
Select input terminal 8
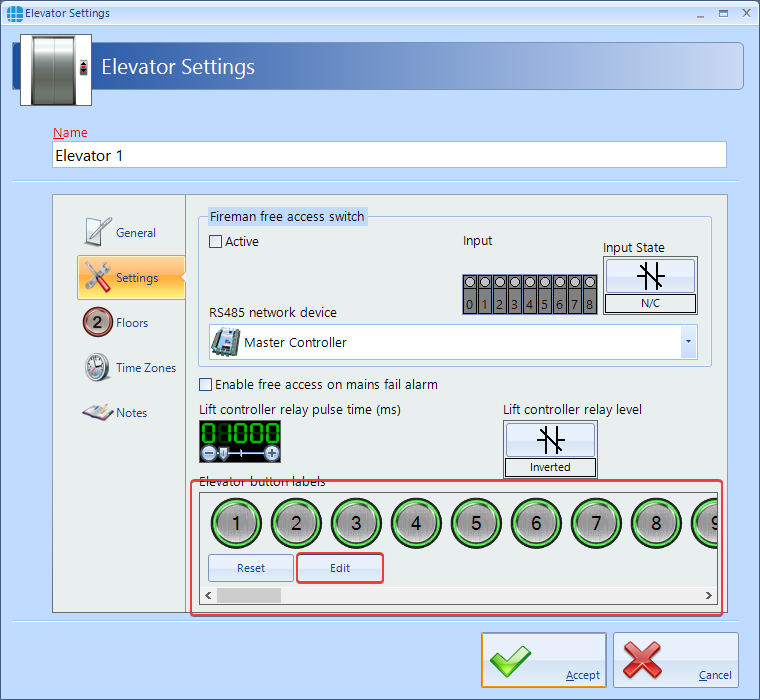590,294
